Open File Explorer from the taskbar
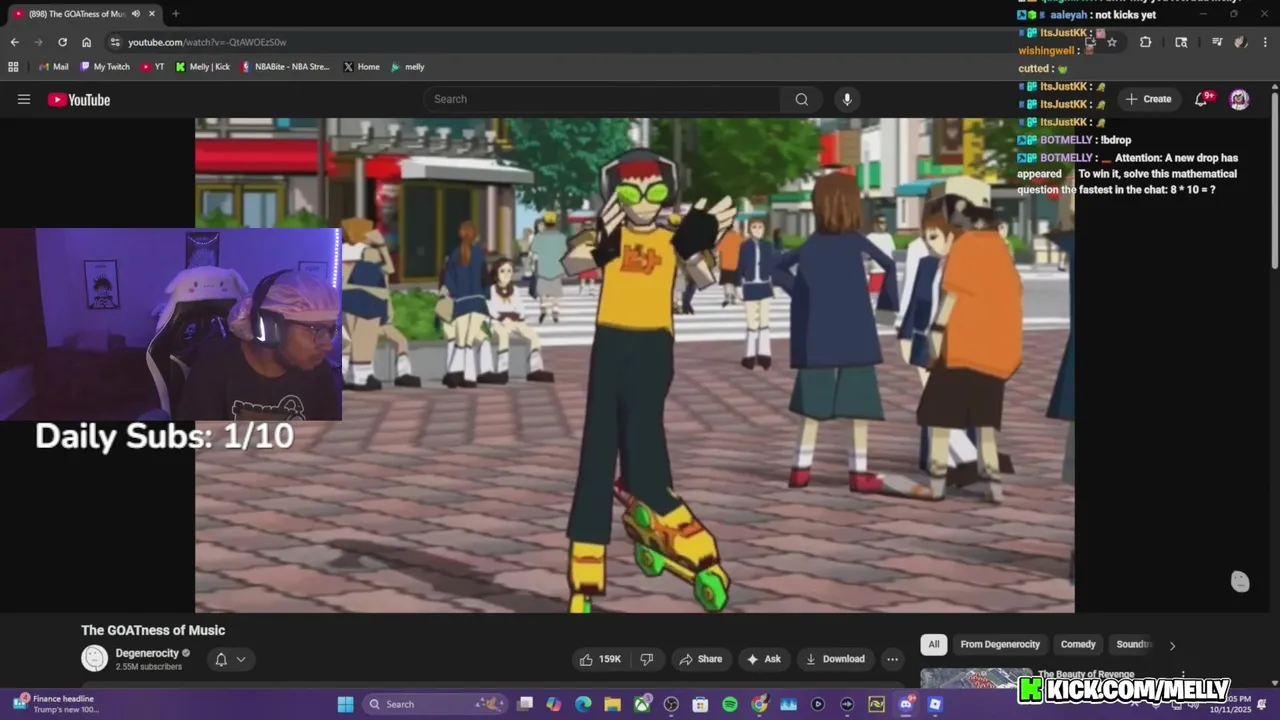Viewport: 1280px width, 720px height. pos(612,704)
